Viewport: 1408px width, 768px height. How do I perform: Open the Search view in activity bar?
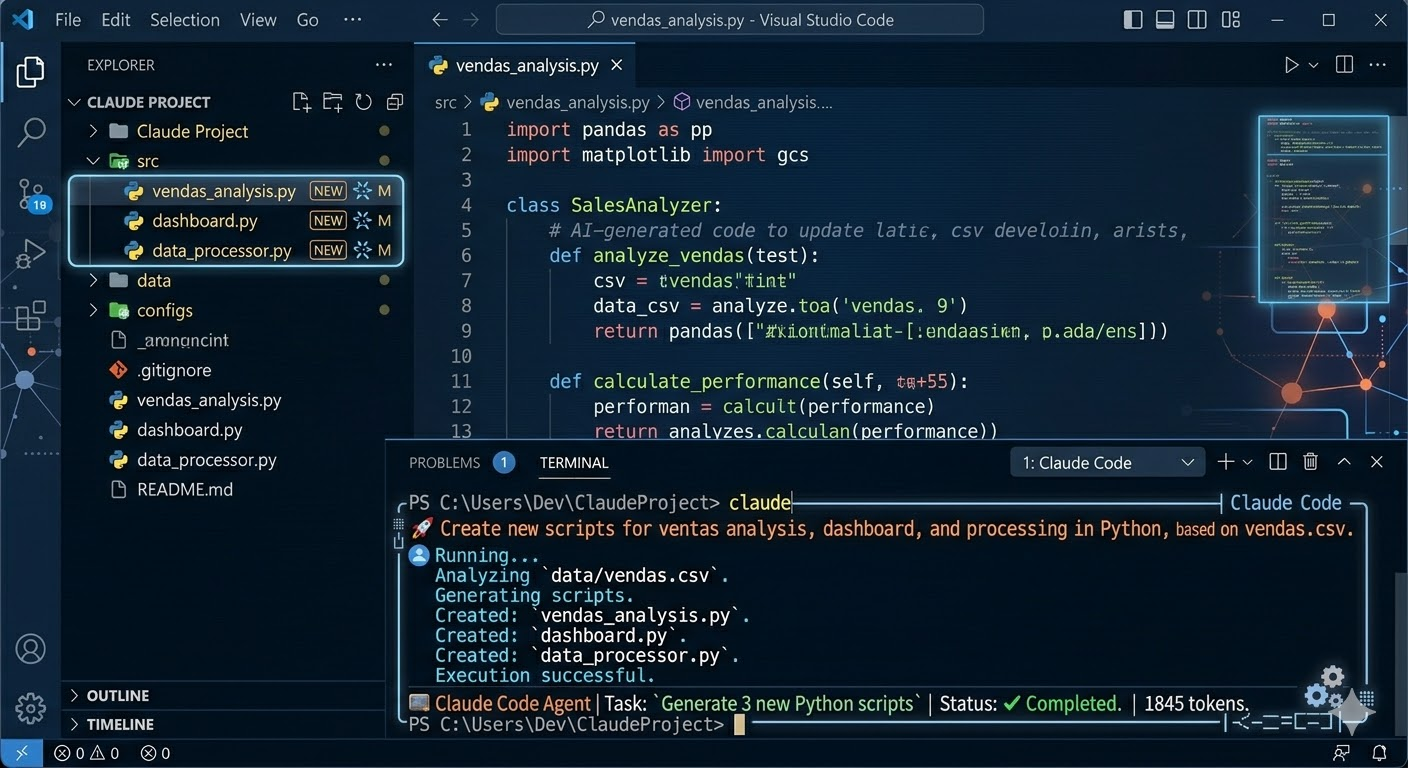pos(31,131)
